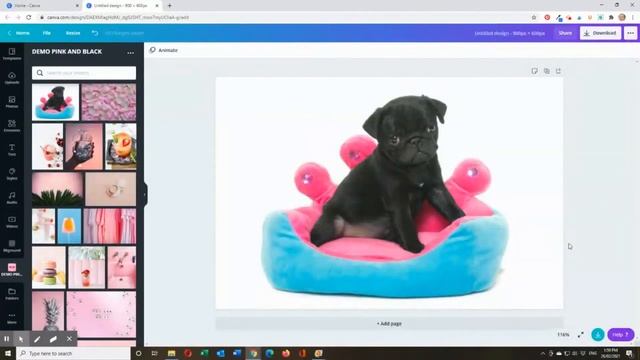Open the Elements sidebar panel
The image size is (640, 360).
12,126
